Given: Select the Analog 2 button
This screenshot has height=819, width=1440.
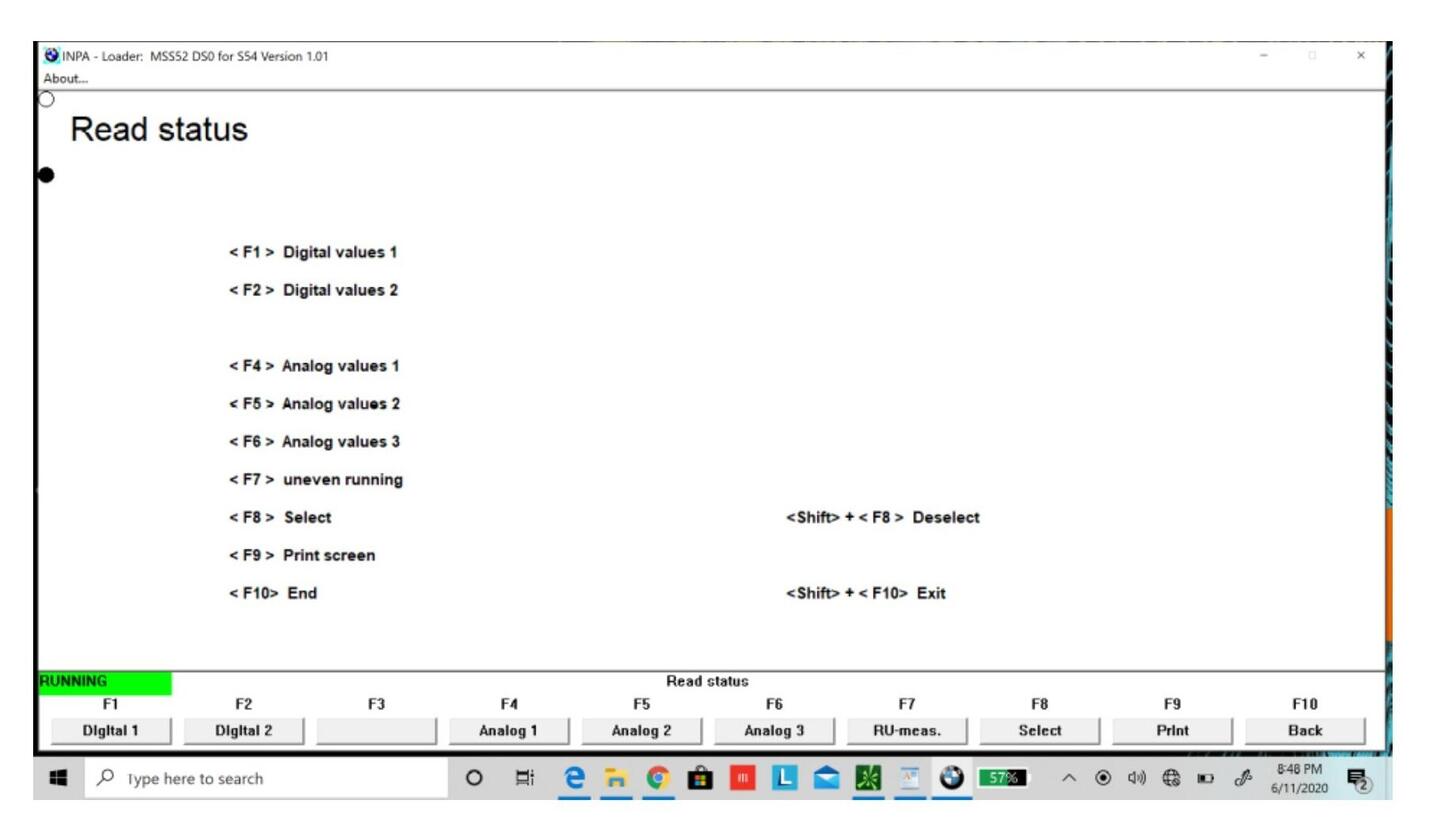Looking at the screenshot, I should (643, 731).
